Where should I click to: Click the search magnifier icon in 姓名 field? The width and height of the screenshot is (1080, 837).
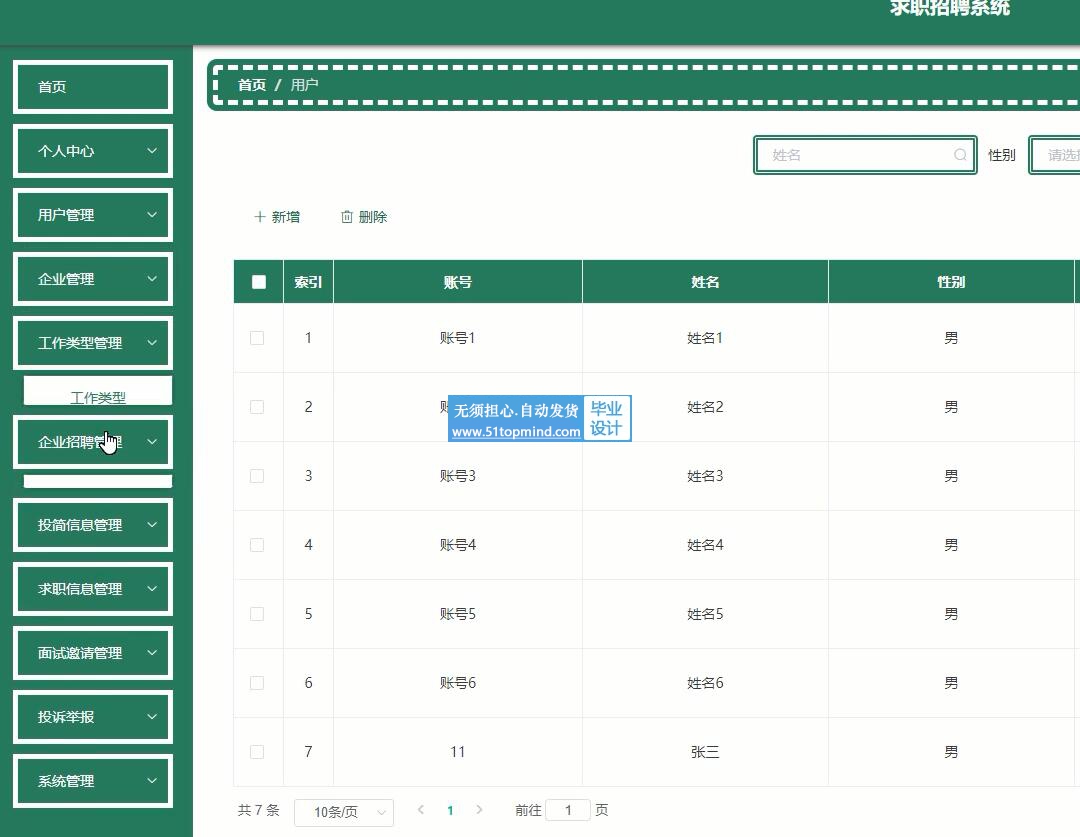point(960,155)
